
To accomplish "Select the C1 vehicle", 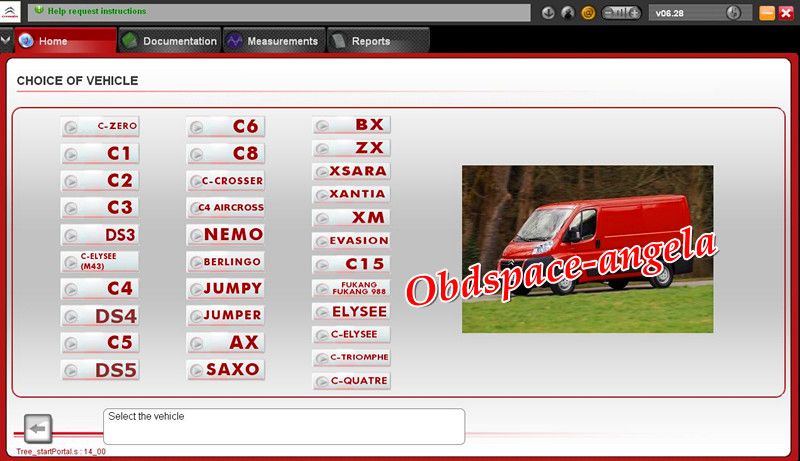I will click(x=100, y=153).
